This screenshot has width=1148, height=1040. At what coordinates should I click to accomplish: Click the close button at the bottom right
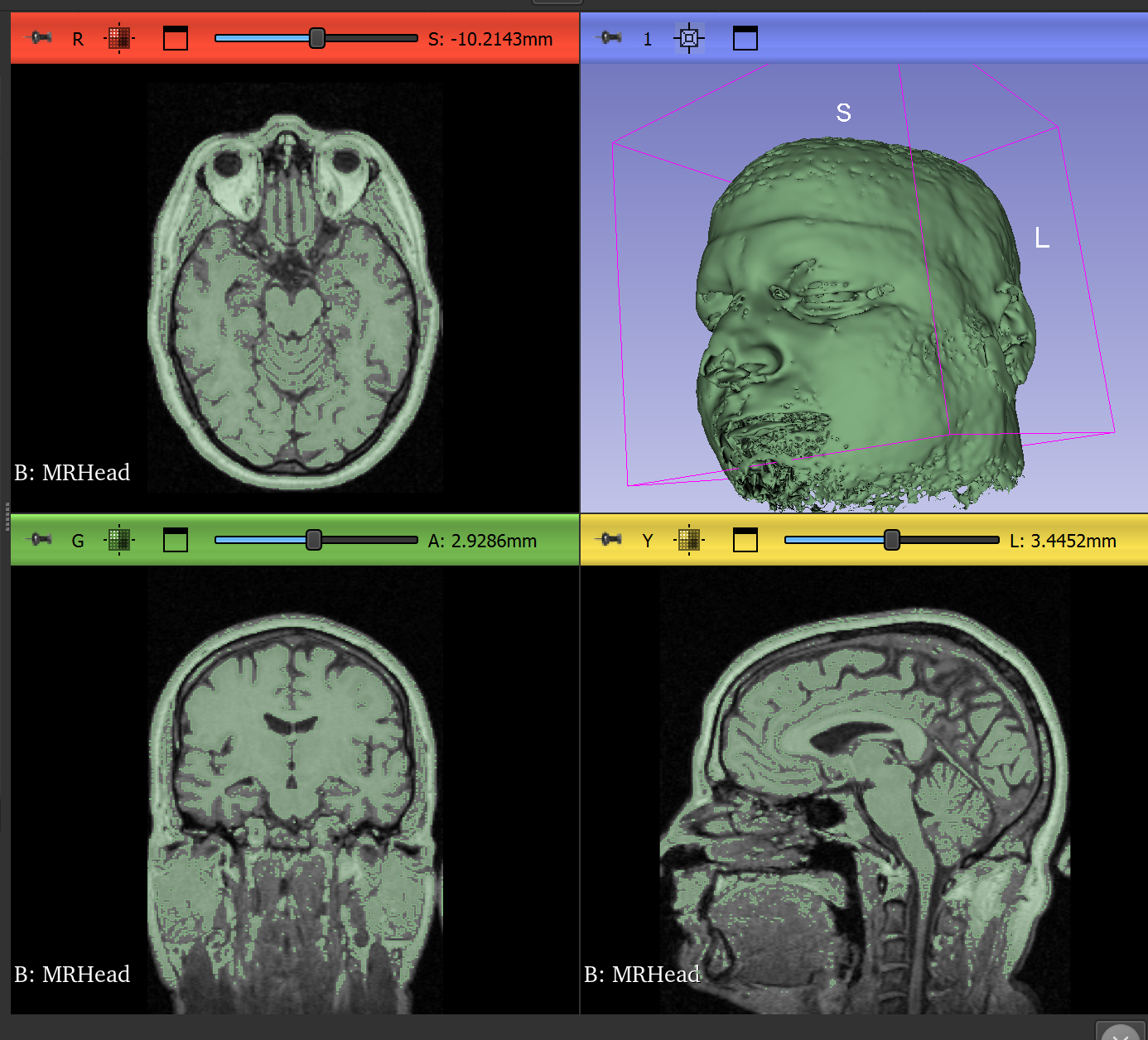1121,1033
